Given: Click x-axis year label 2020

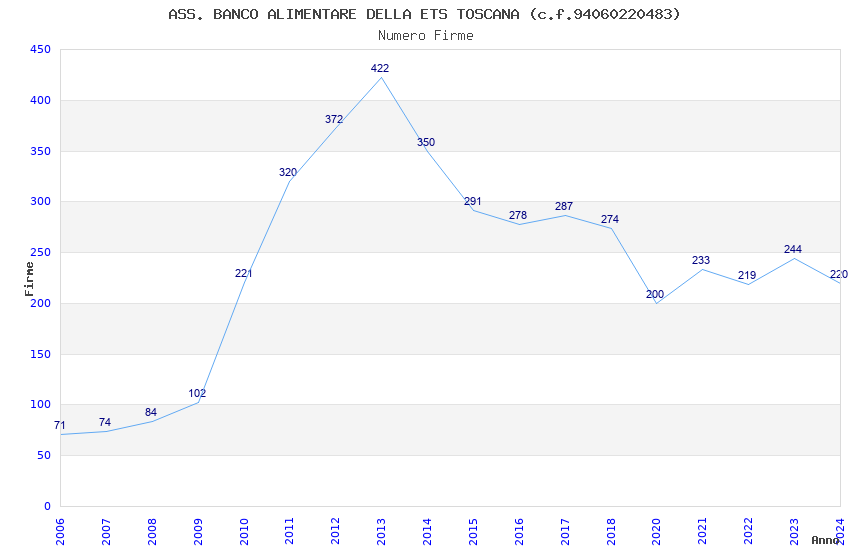Looking at the screenshot, I should [x=656, y=532].
